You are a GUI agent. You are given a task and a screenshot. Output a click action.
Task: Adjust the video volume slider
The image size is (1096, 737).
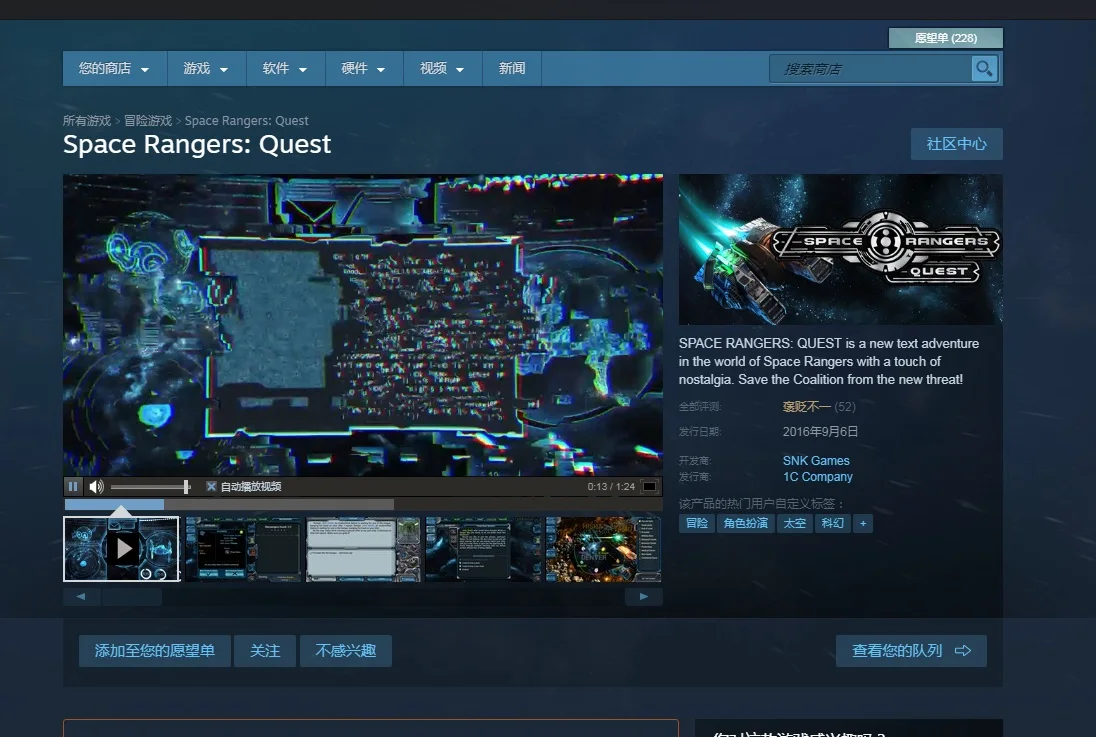tap(150, 487)
